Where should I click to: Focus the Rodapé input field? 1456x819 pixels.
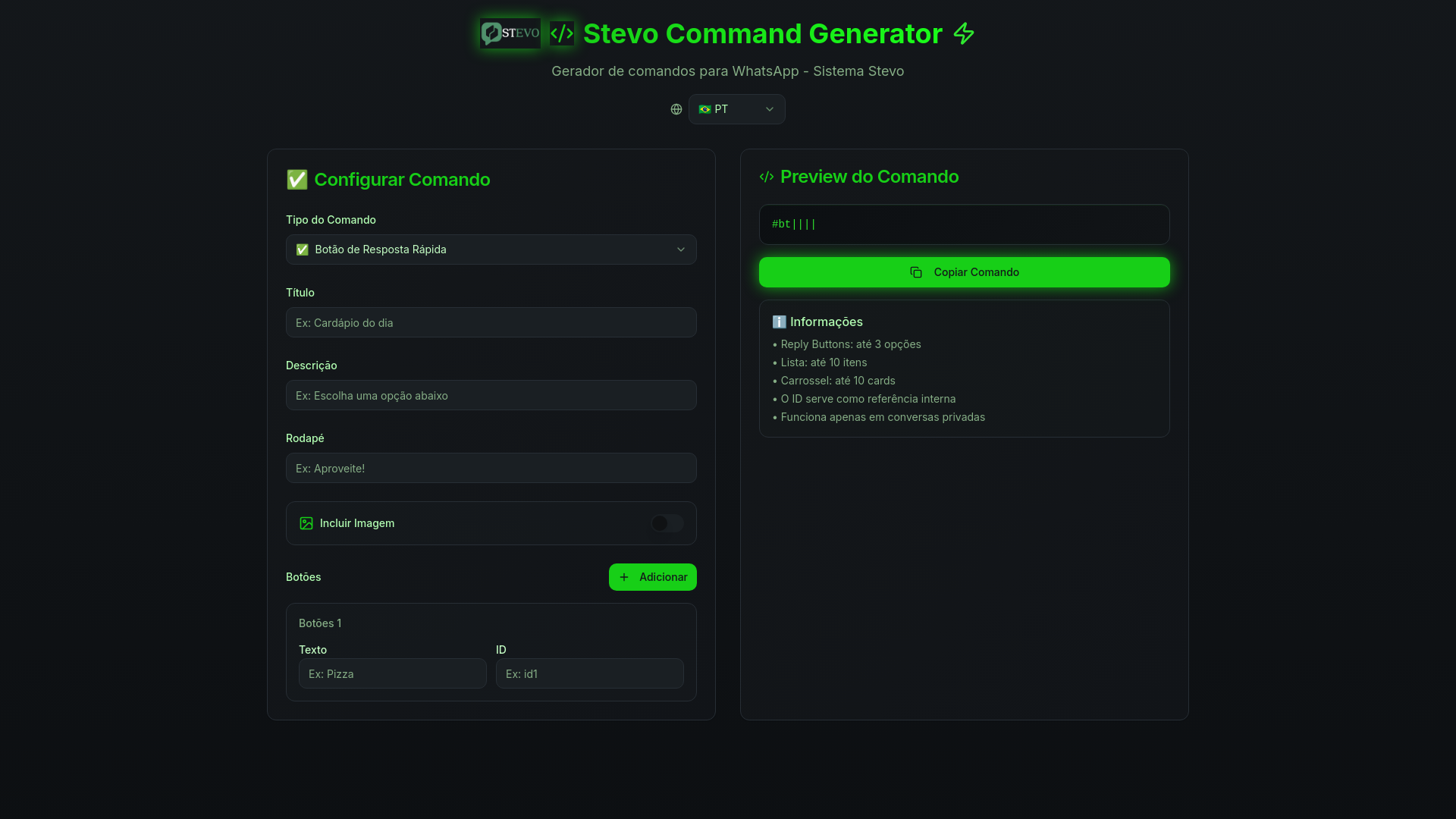[491, 468]
